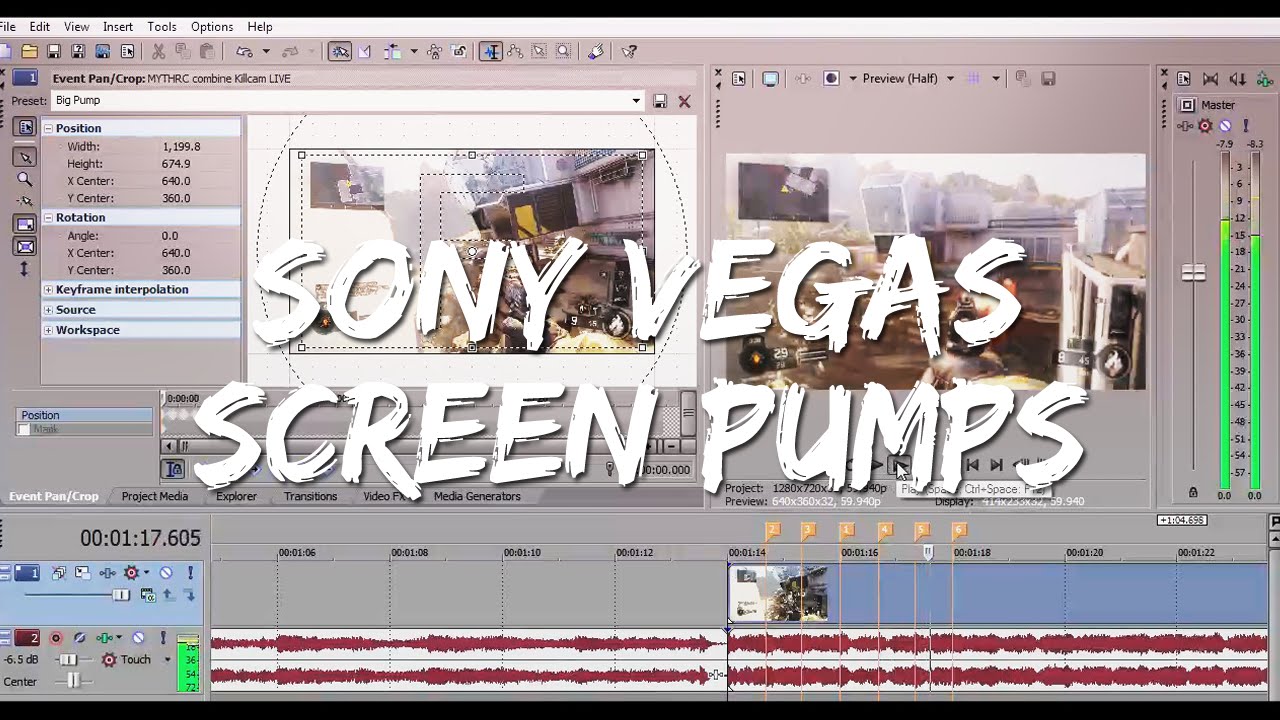Open Video Output FX in preview
The width and height of the screenshot is (1280, 720).
(802, 79)
